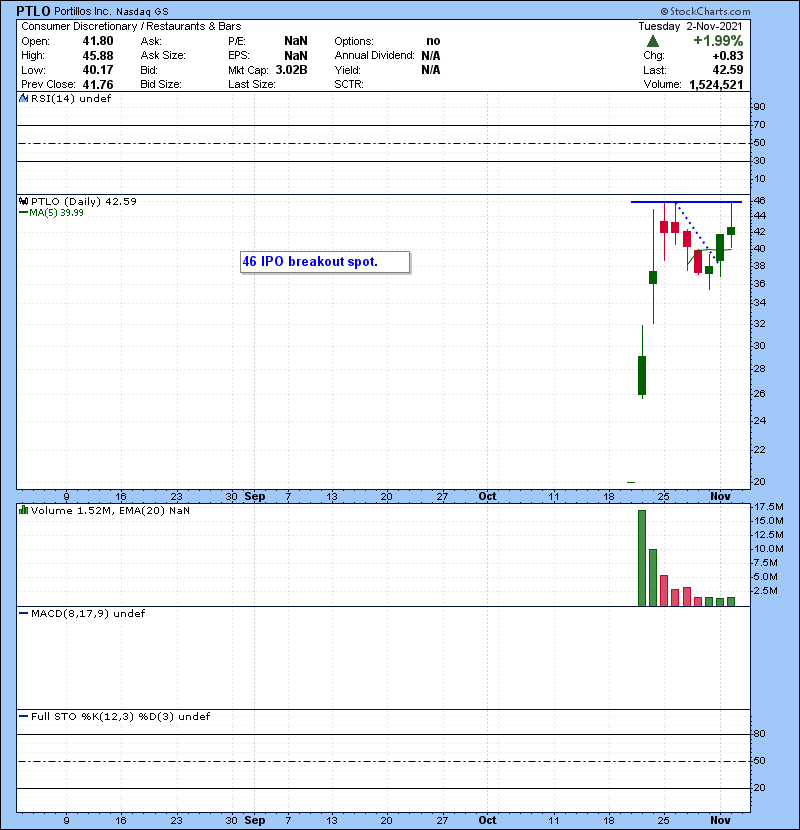Click the 46 IPO breakout spot annotation
Viewport: 800px width, 830px height.
[x=325, y=262]
